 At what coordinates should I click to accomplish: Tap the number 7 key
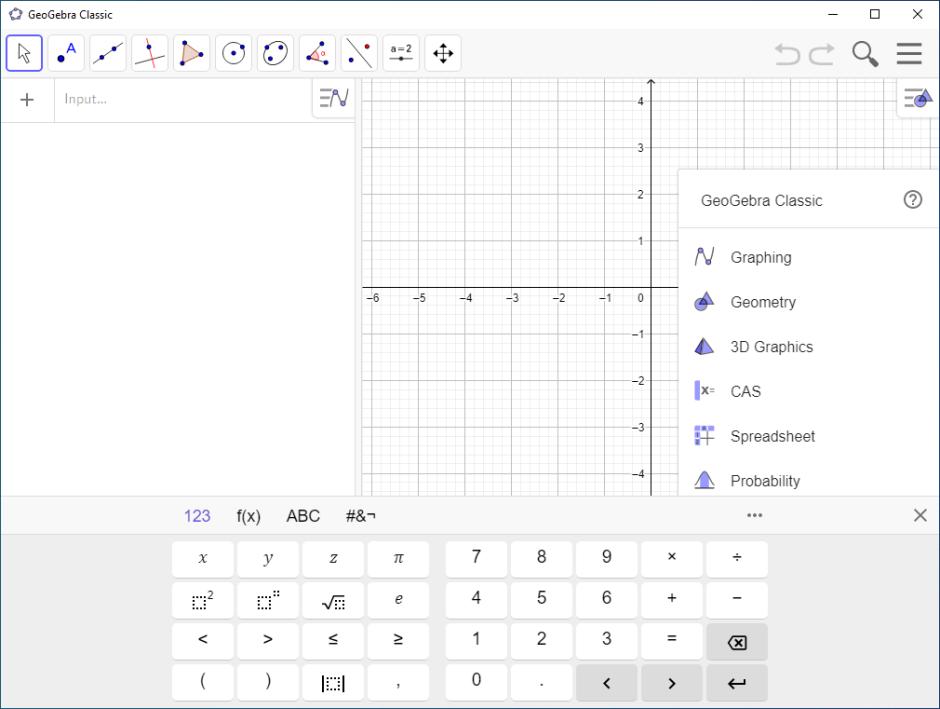[476, 559]
